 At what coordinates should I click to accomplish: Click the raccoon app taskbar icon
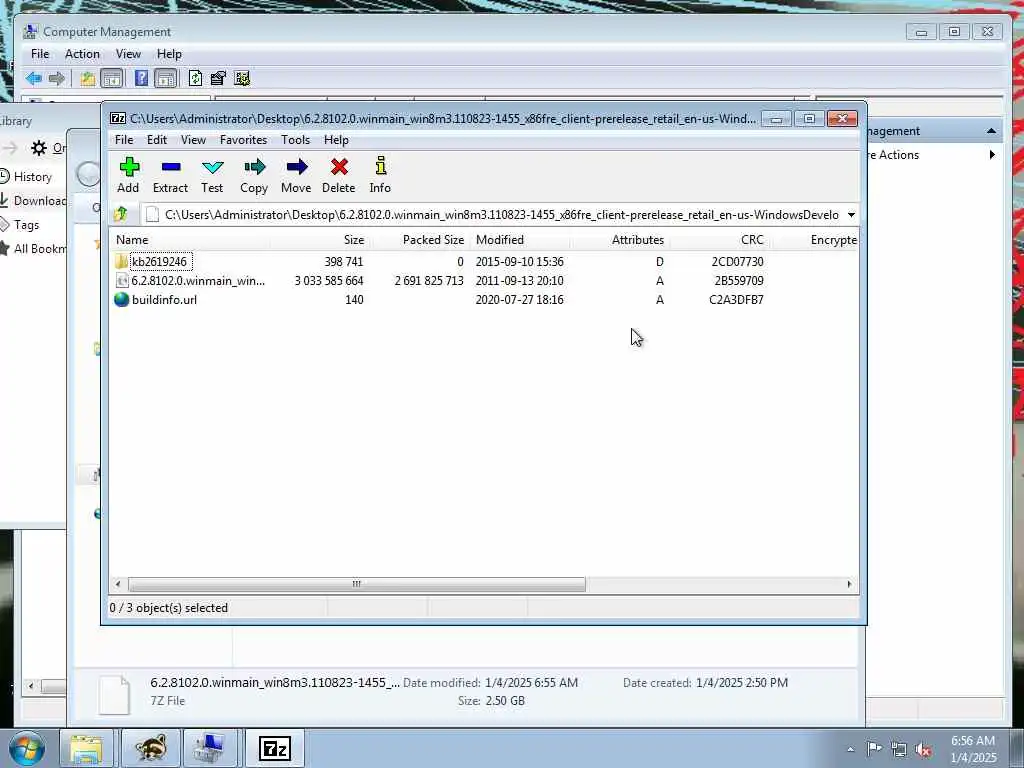point(150,748)
